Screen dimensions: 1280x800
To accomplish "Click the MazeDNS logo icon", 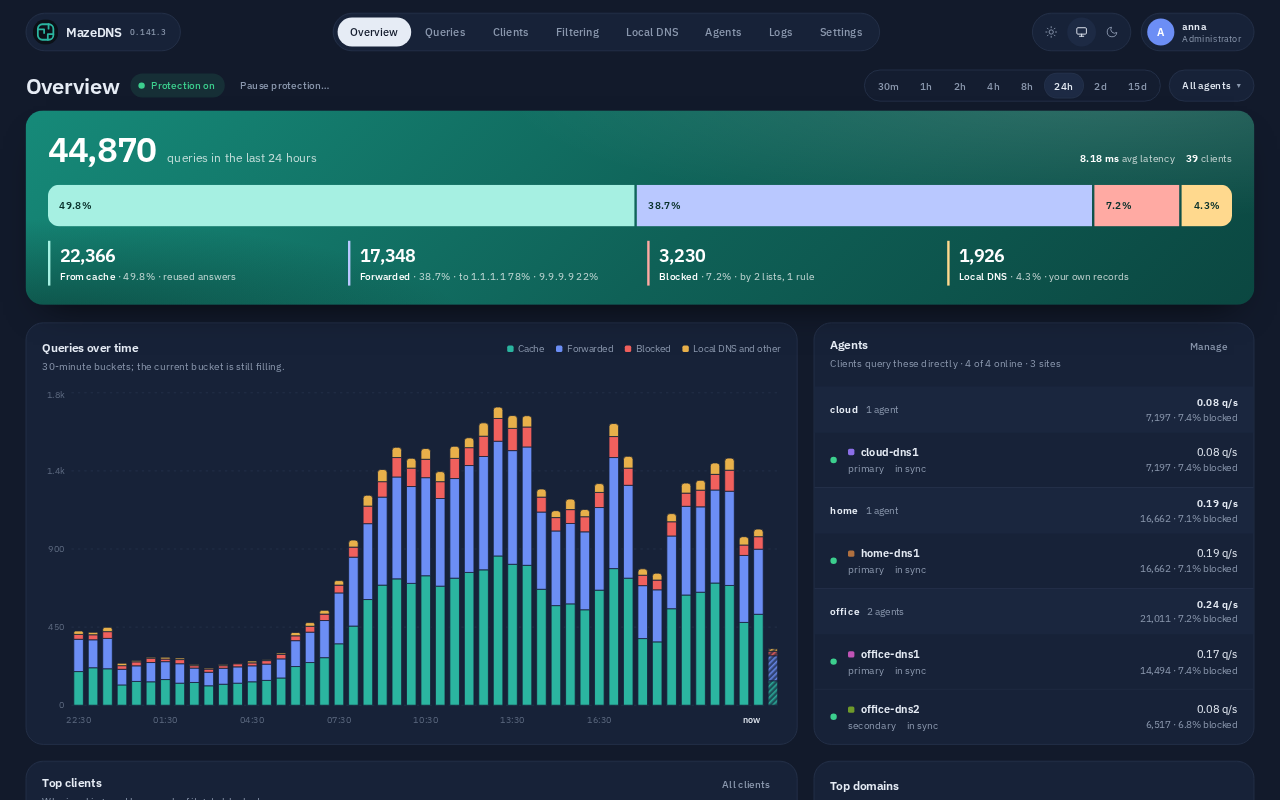I will pos(45,32).
